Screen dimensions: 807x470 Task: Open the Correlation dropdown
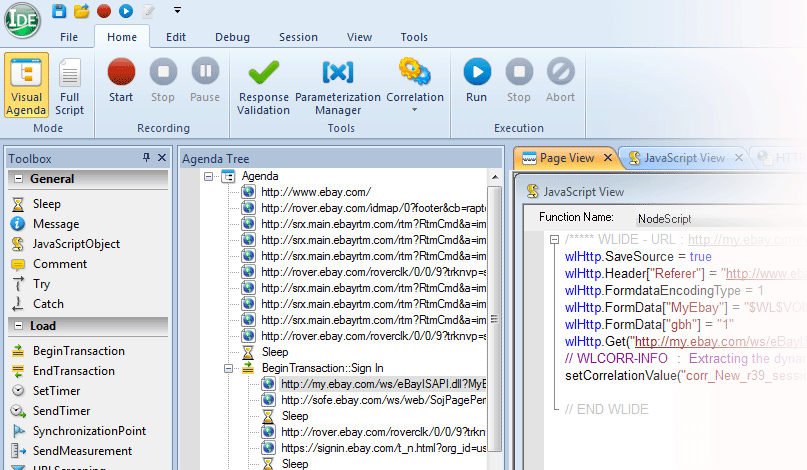click(414, 84)
